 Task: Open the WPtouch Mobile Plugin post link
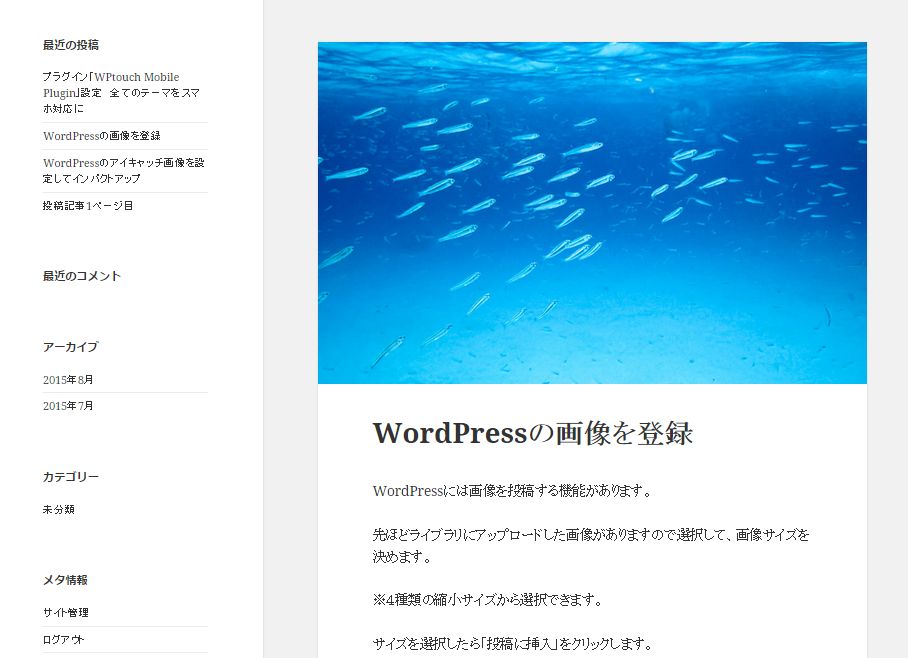(x=121, y=93)
